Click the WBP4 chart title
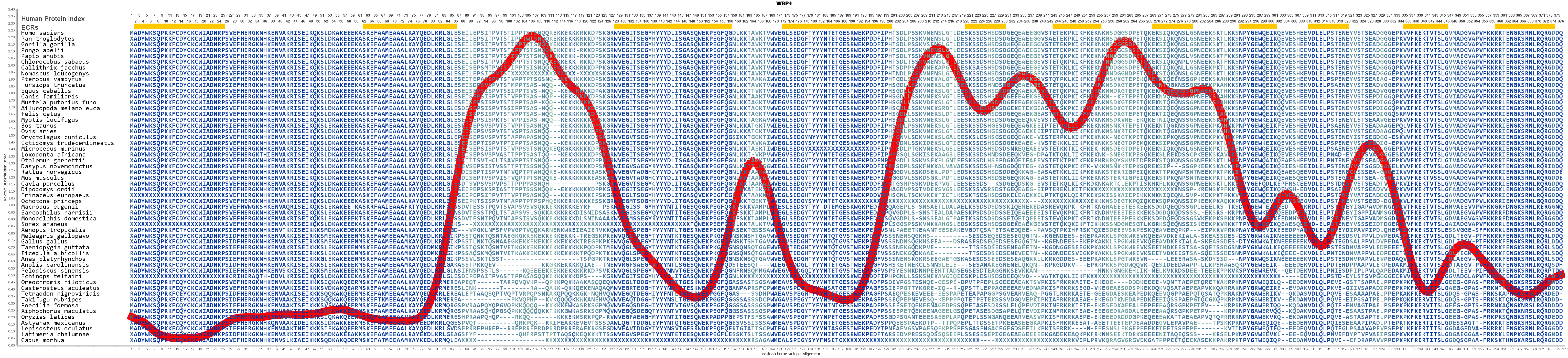 coord(784,3)
